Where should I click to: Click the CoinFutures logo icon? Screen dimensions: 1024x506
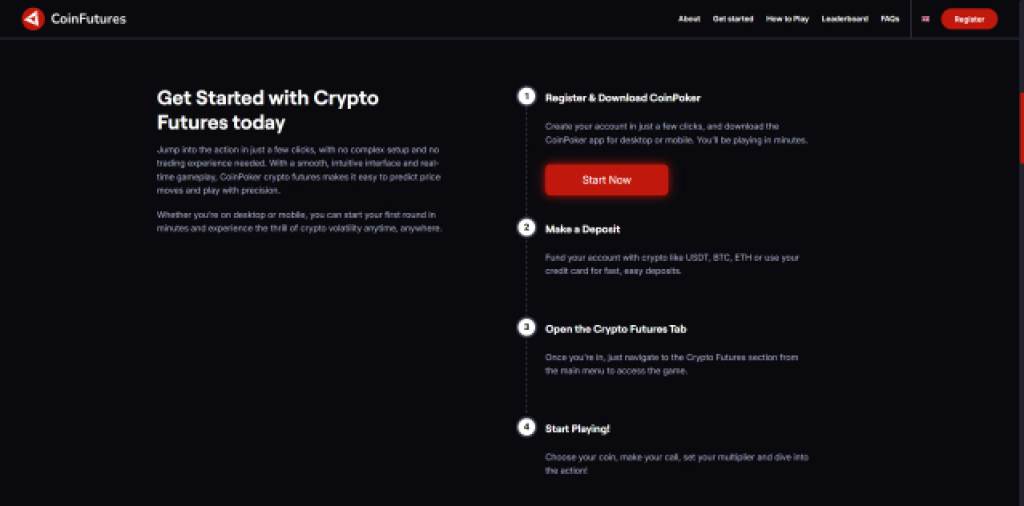click(x=33, y=19)
